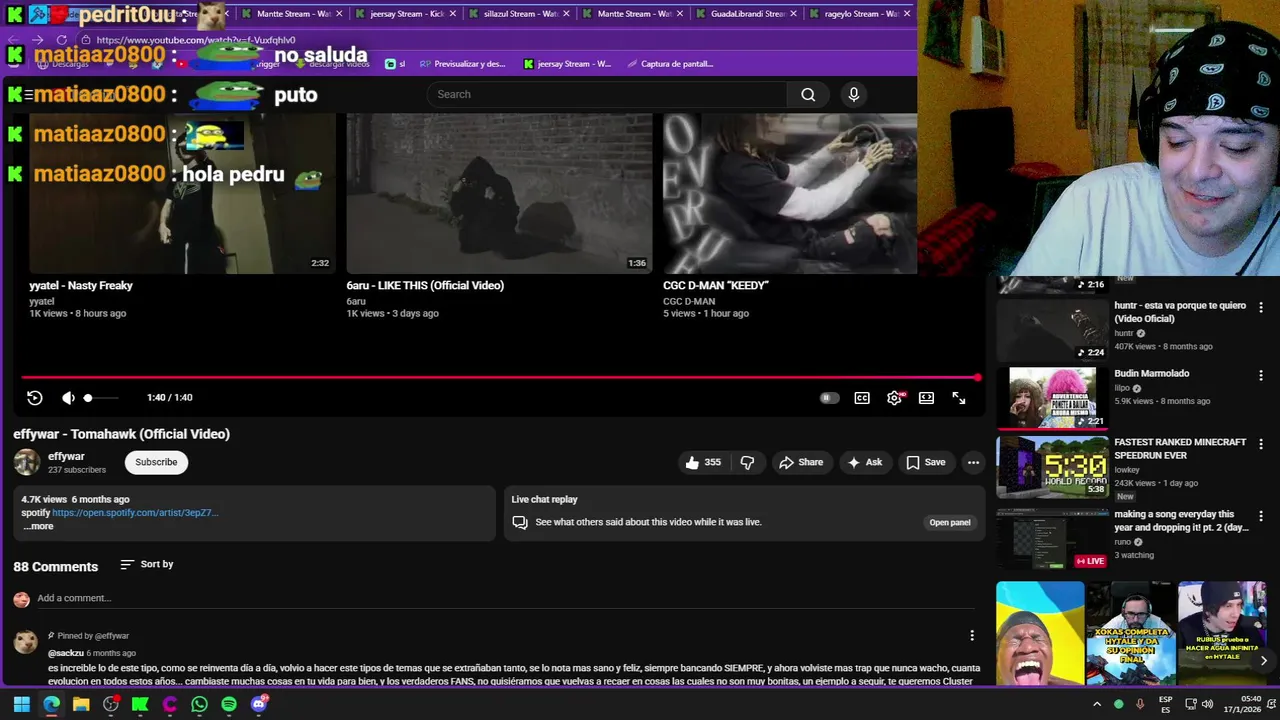The height and width of the screenshot is (720, 1280).
Task: Save the video to a playlist
Action: tap(926, 462)
